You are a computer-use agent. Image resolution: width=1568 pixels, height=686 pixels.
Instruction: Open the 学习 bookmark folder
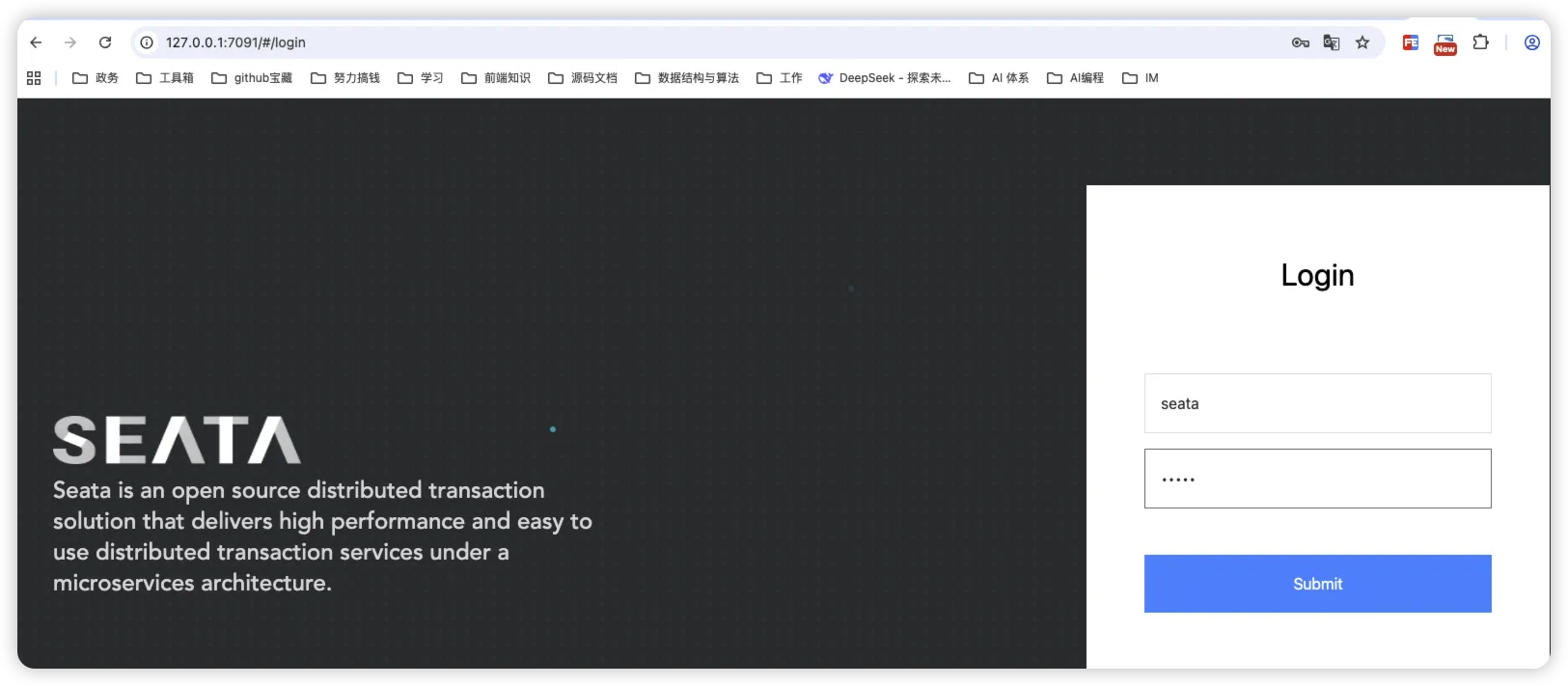pyautogui.click(x=421, y=78)
